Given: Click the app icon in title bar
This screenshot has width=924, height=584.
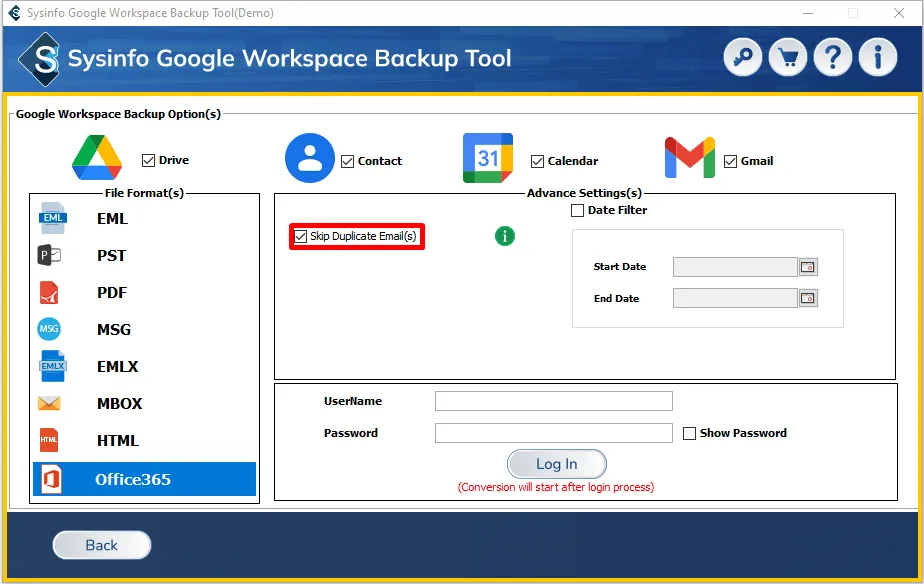Looking at the screenshot, I should (x=14, y=13).
